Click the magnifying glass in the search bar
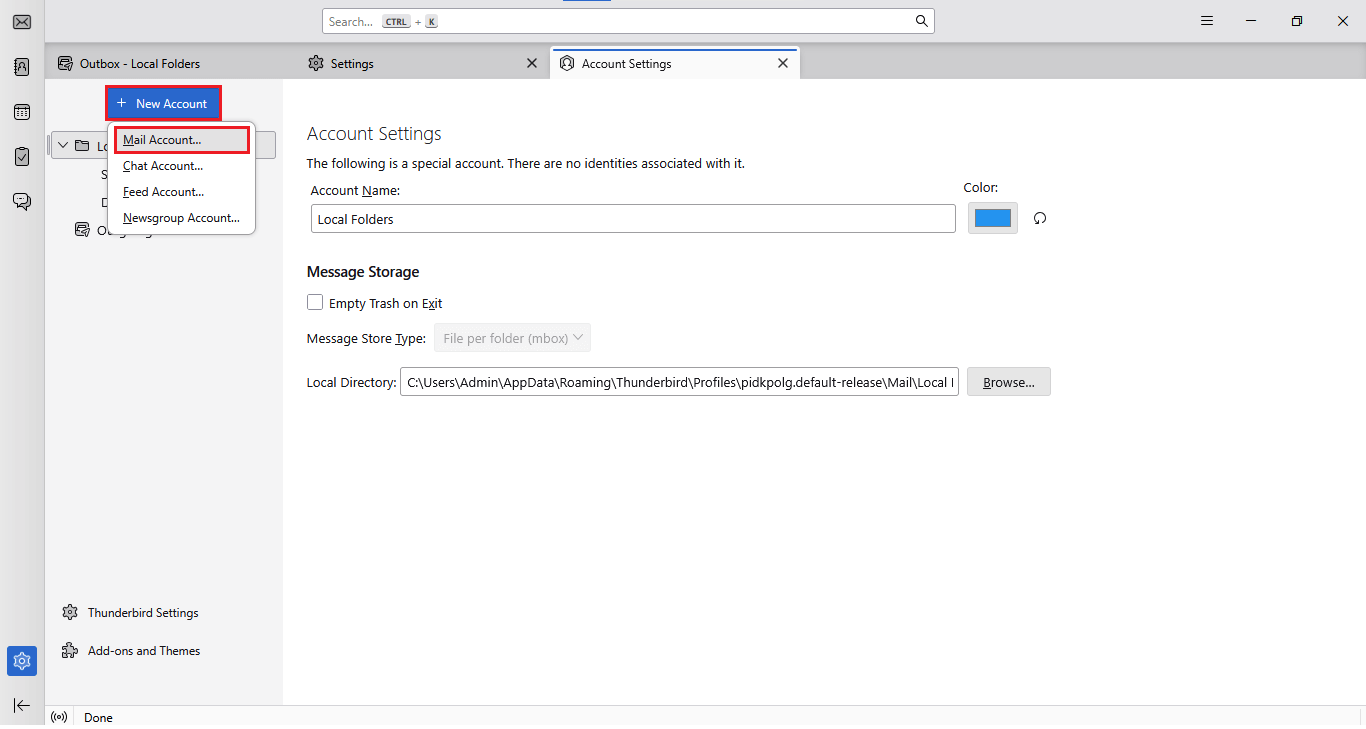The image size is (1366, 729). tap(920, 21)
